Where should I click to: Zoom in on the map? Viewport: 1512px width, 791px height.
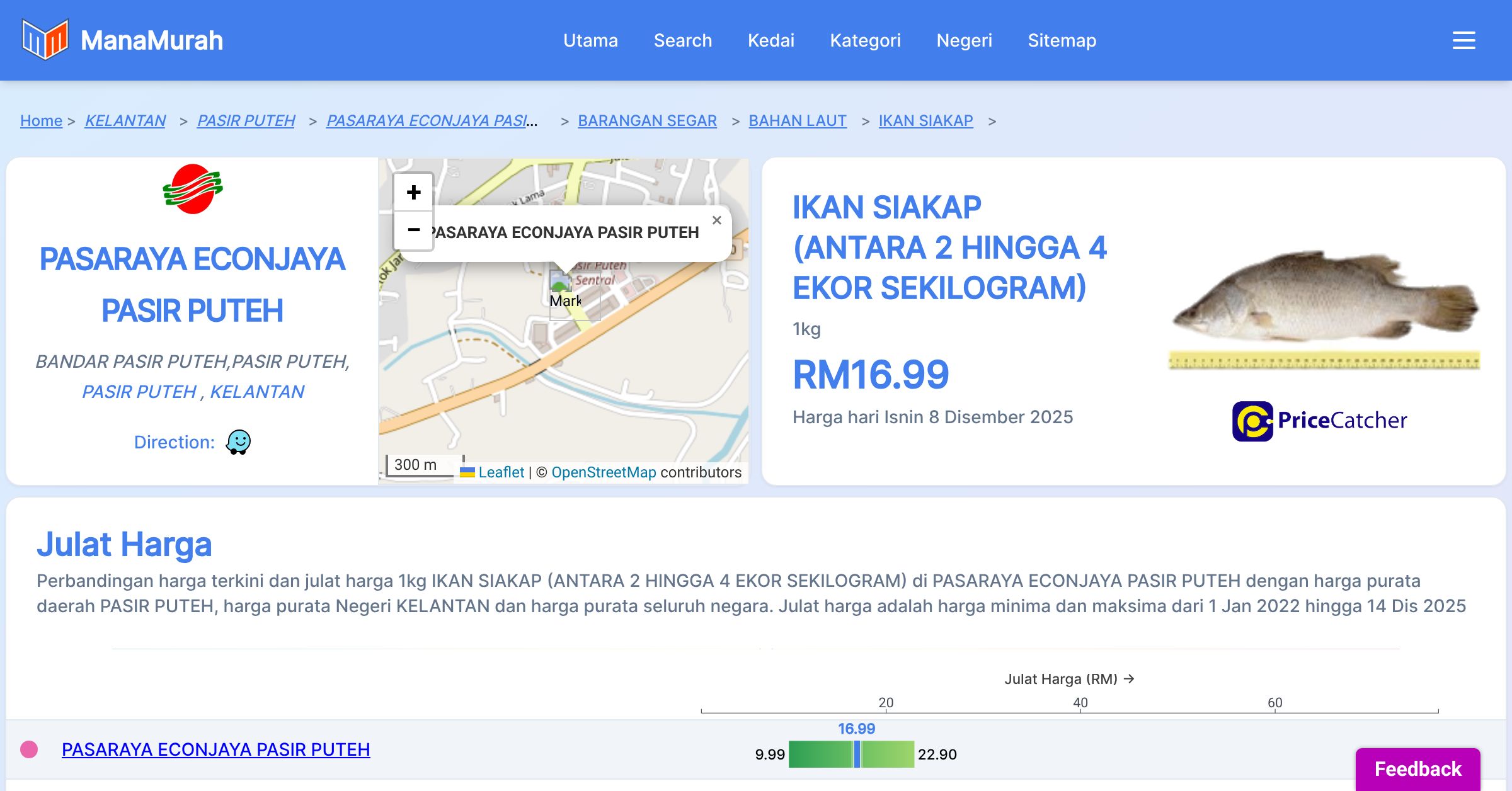pos(413,193)
